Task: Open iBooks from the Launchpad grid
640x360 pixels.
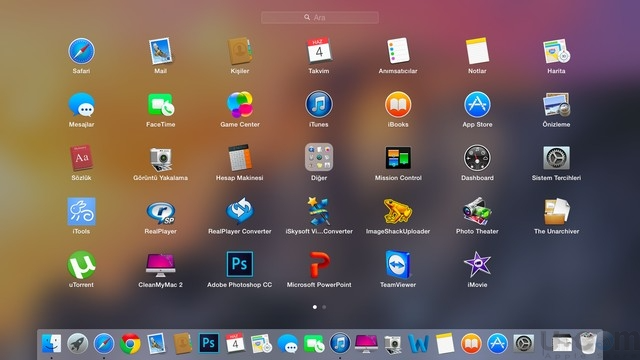Action: click(398, 104)
